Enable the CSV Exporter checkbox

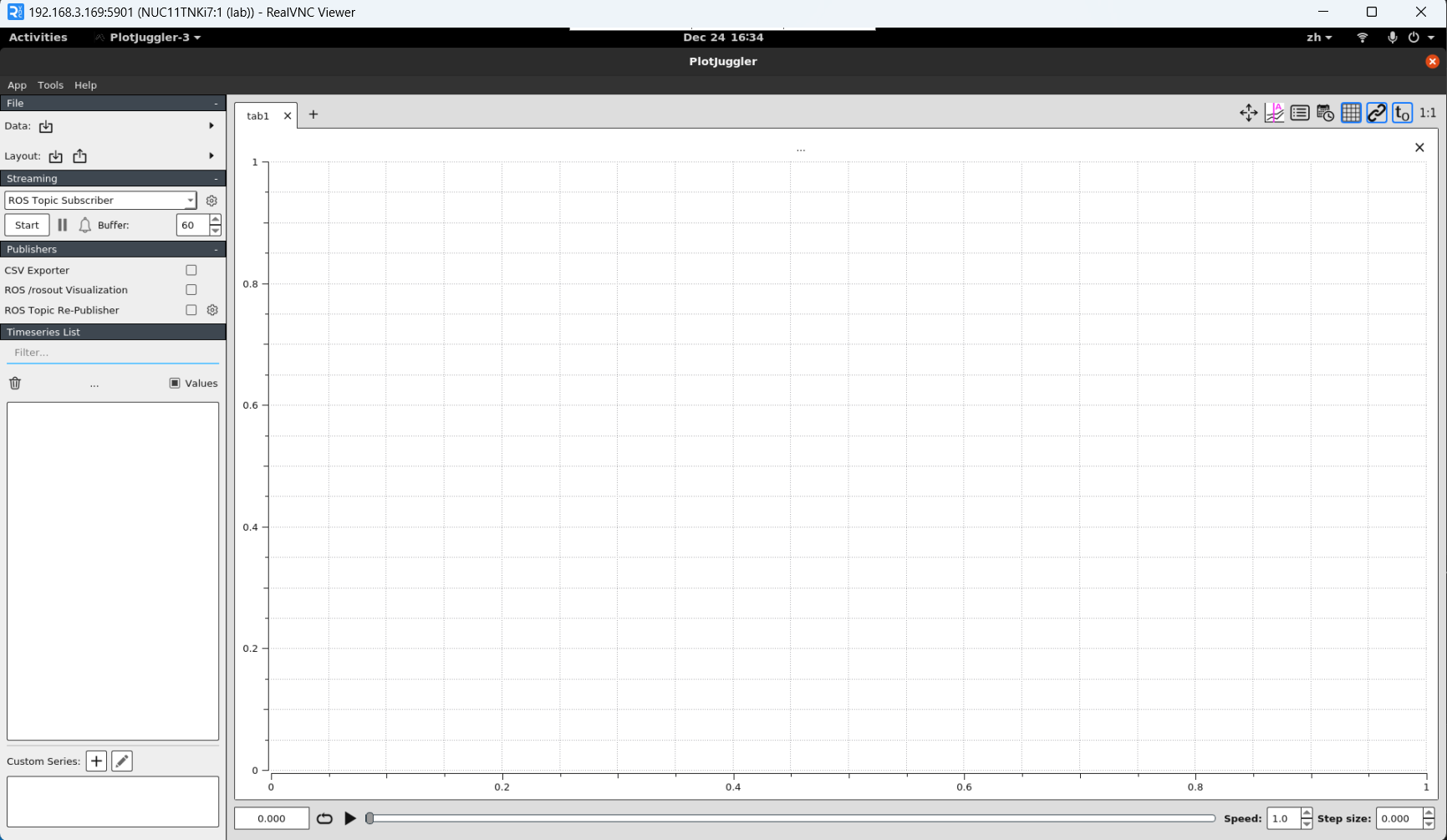click(x=191, y=270)
